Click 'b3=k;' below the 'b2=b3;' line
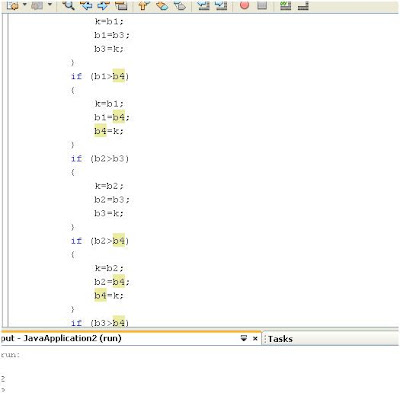 (109, 213)
